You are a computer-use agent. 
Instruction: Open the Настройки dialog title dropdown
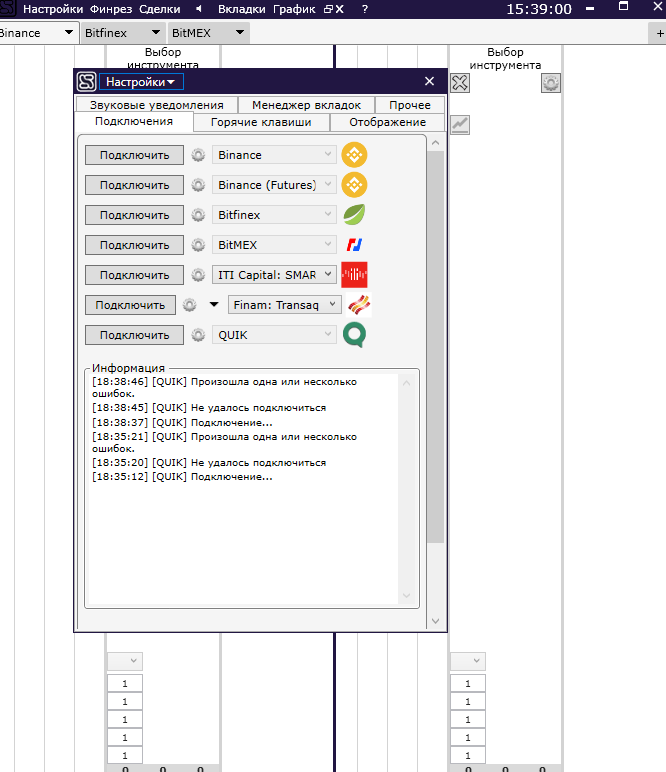[141, 82]
